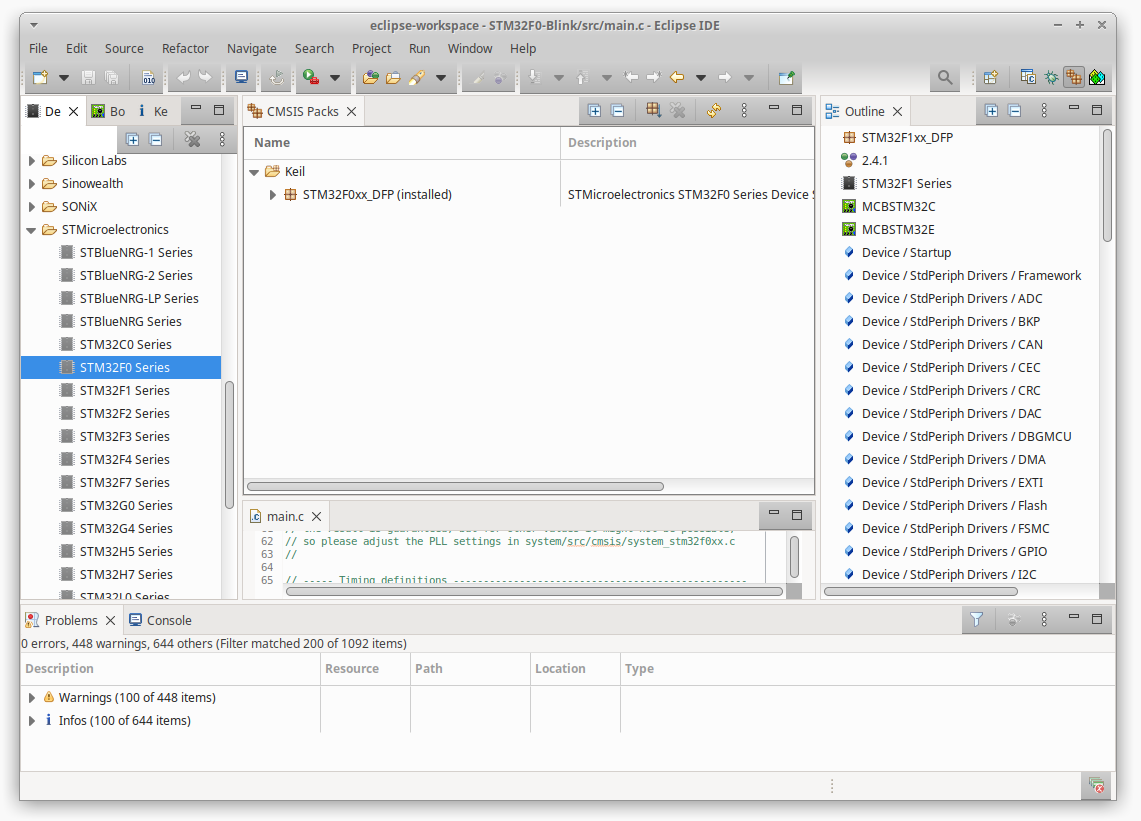
Task: Switch to the Debug perspective bug icon
Action: [x=1051, y=77]
